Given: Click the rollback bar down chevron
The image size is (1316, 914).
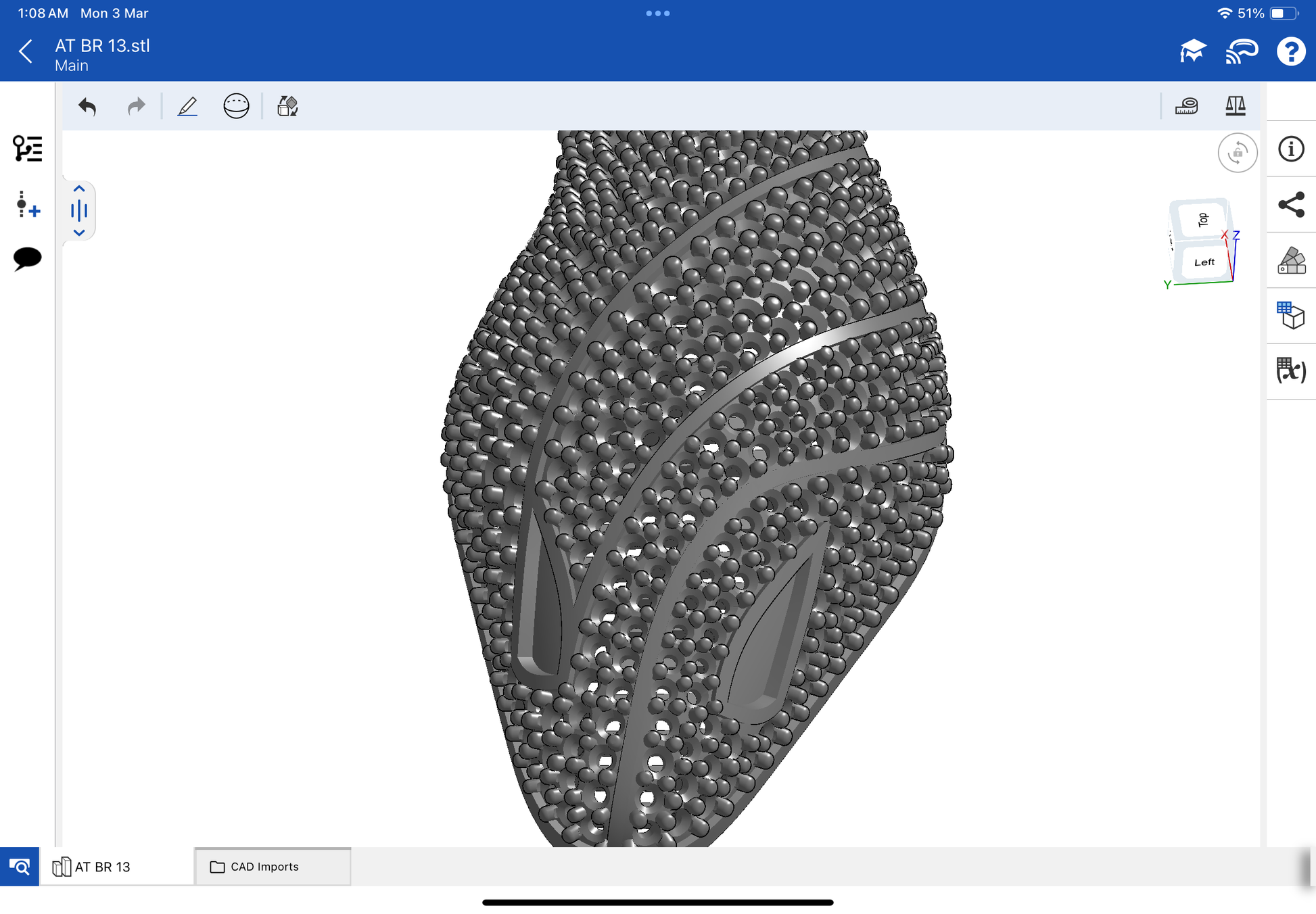Looking at the screenshot, I should tap(79, 233).
